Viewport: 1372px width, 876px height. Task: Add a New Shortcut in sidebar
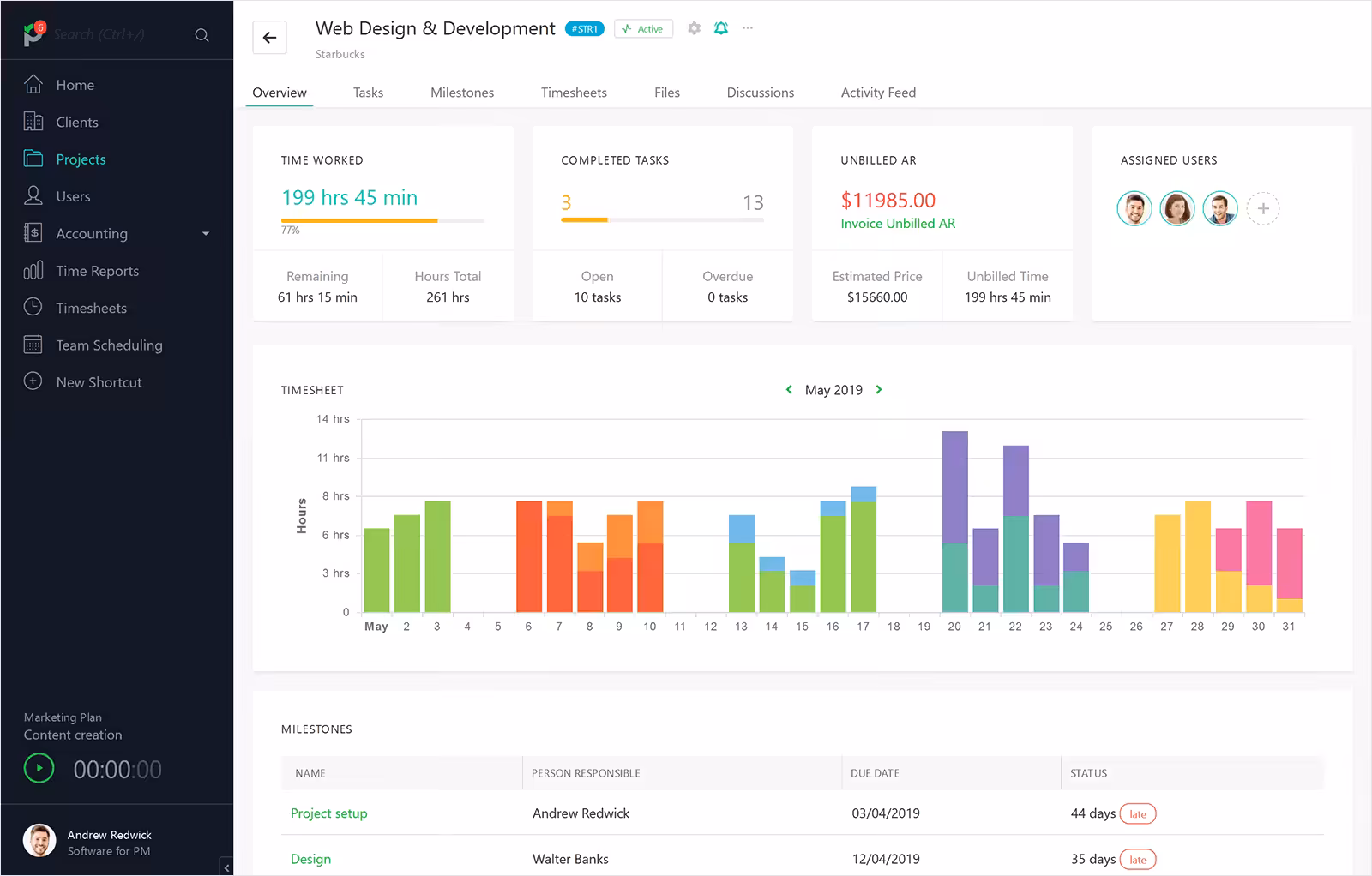(x=99, y=382)
